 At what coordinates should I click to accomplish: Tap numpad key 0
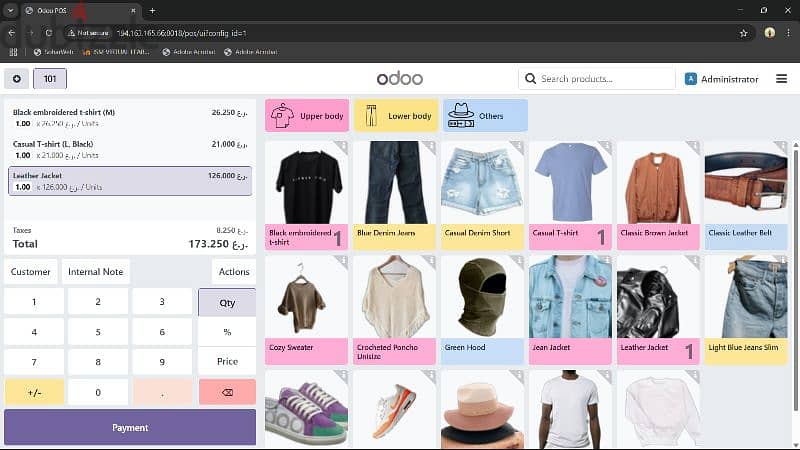click(98, 392)
